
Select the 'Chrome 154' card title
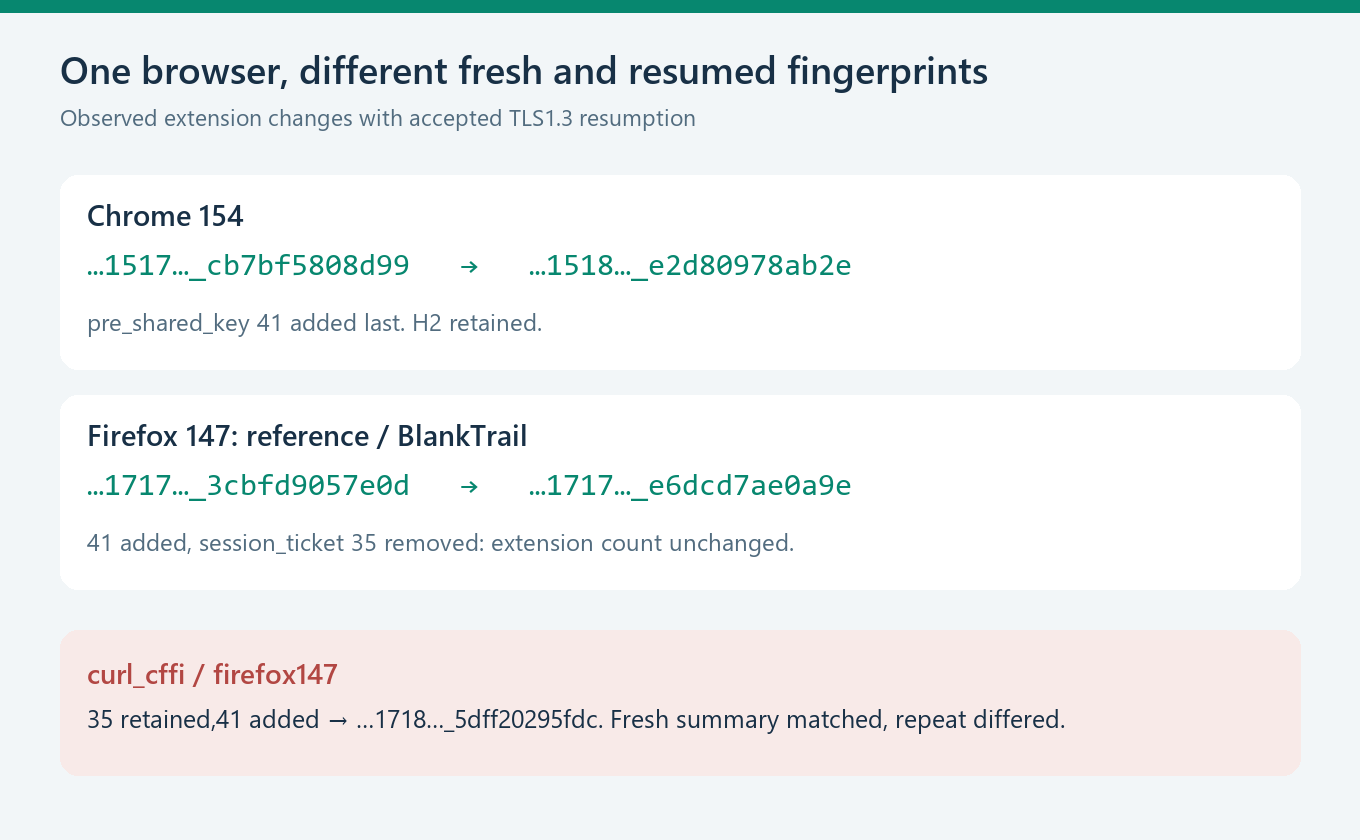pos(166,216)
